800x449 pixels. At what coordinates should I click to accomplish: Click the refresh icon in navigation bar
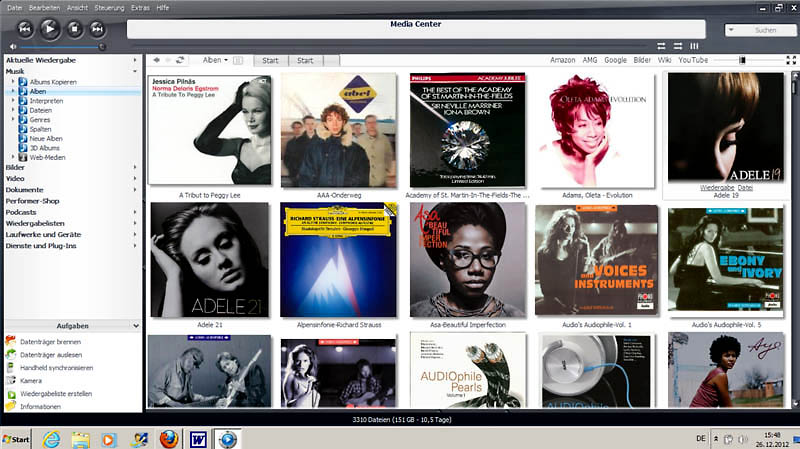pyautogui.click(x=180, y=60)
